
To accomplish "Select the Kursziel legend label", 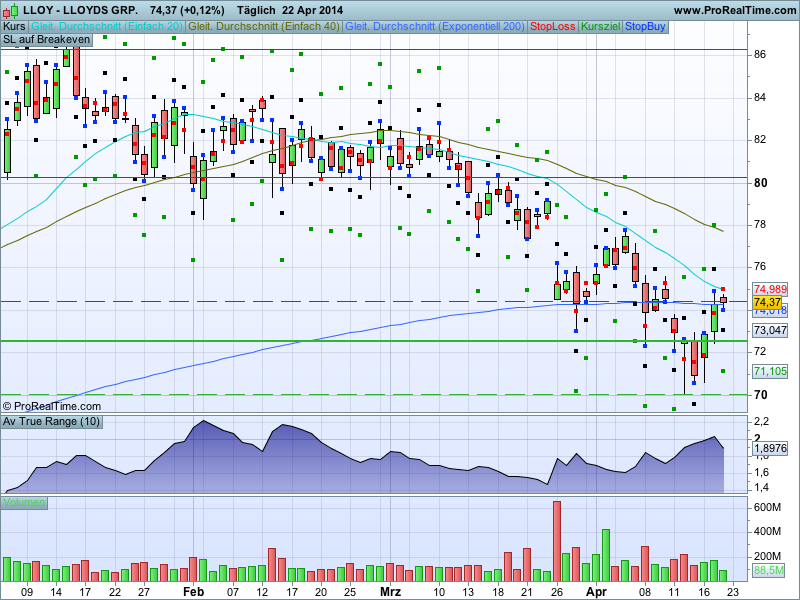I will pyautogui.click(x=601, y=27).
